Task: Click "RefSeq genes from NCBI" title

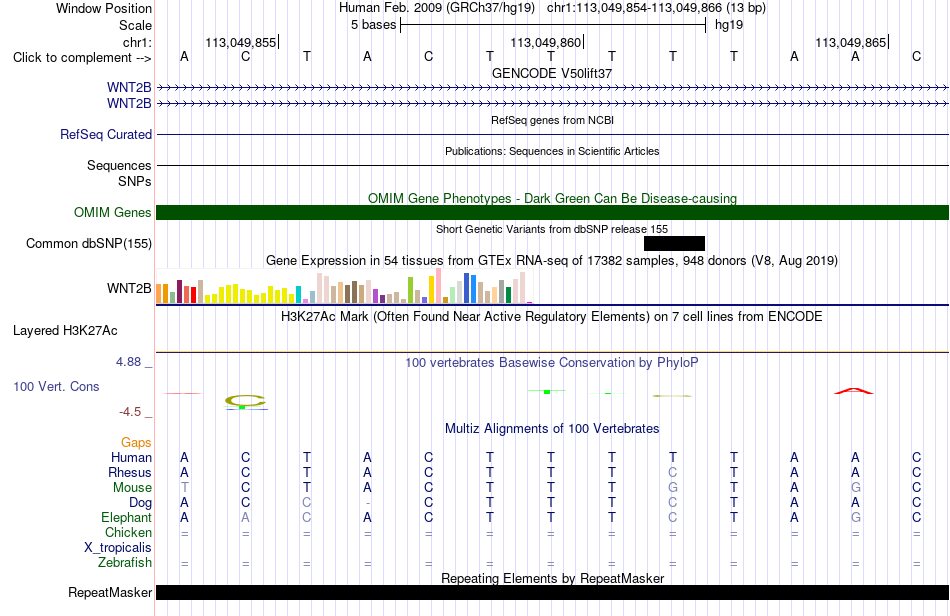Action: pos(552,121)
